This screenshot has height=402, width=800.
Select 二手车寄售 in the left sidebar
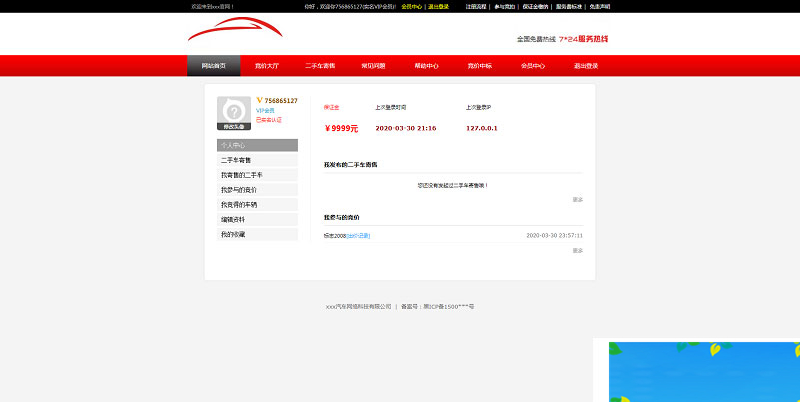coord(236,160)
